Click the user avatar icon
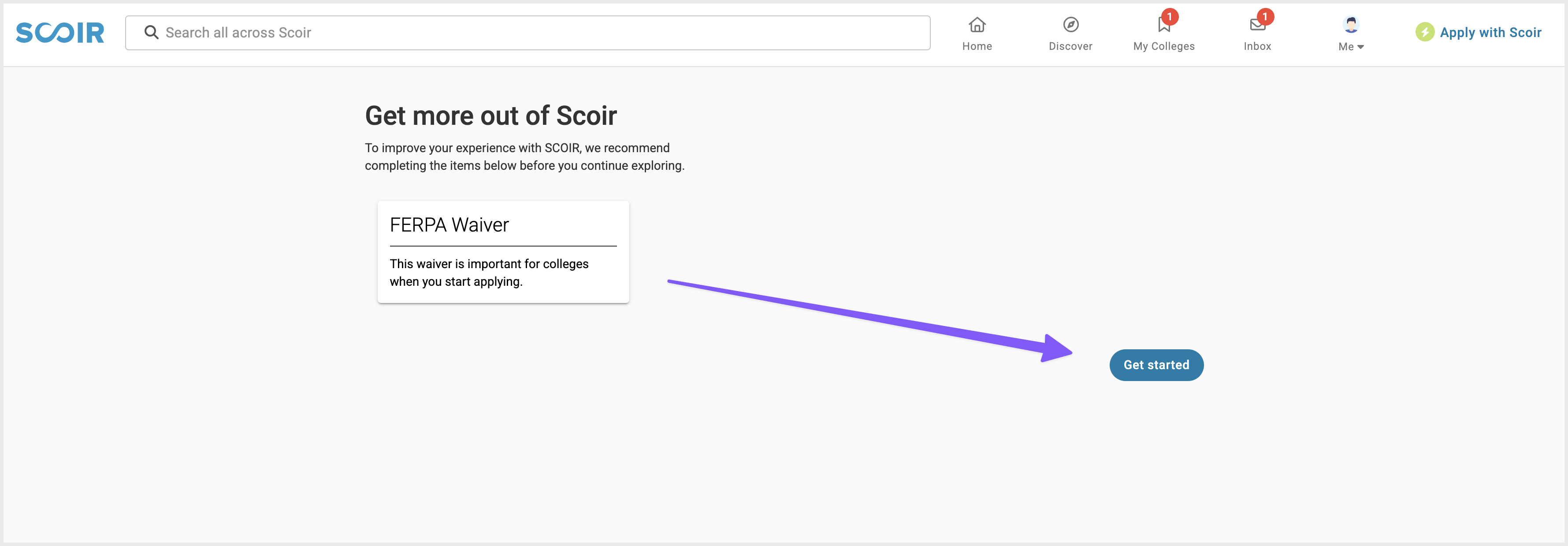 point(1351,25)
